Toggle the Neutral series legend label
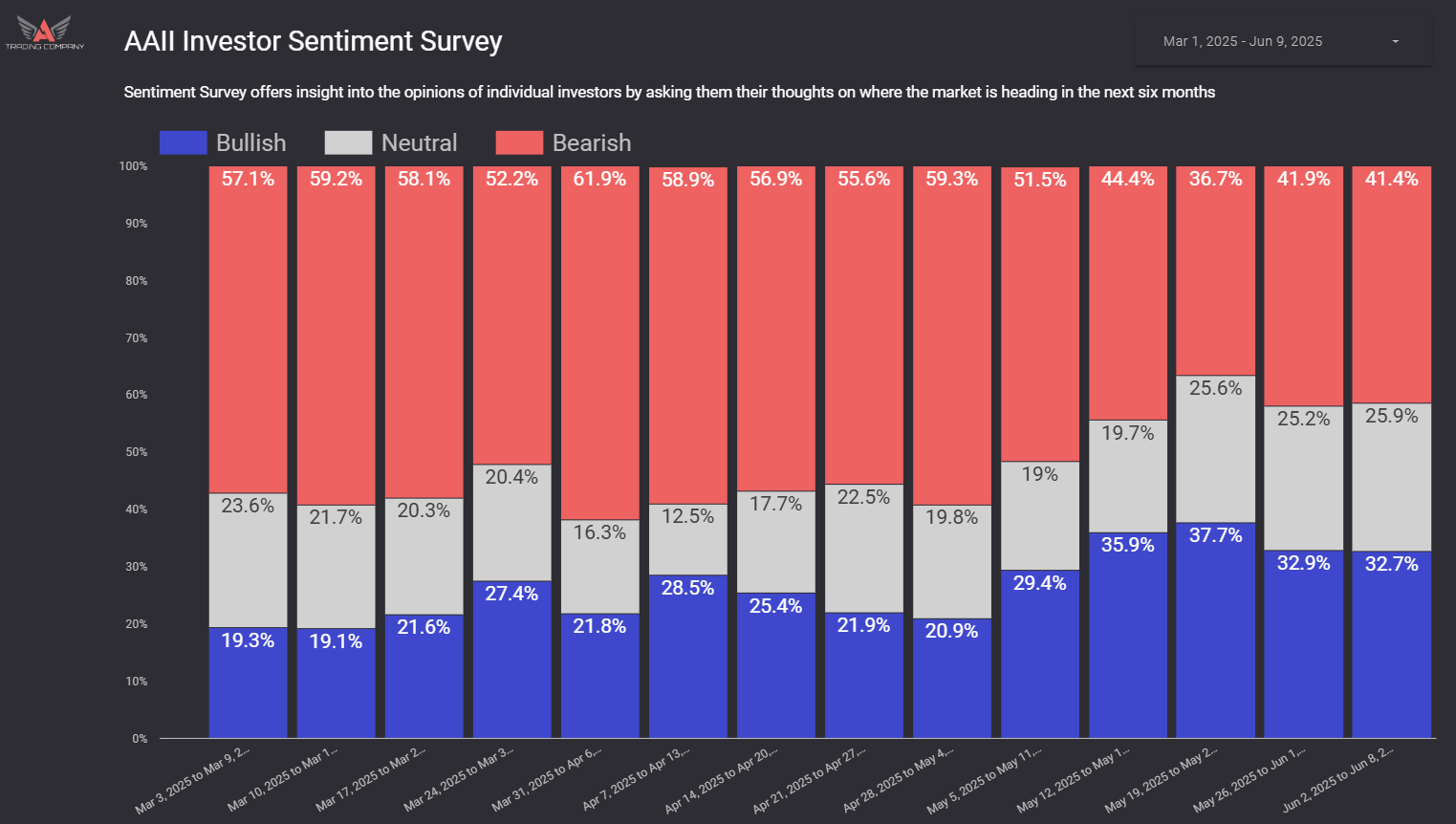Image resolution: width=1456 pixels, height=824 pixels. (419, 143)
